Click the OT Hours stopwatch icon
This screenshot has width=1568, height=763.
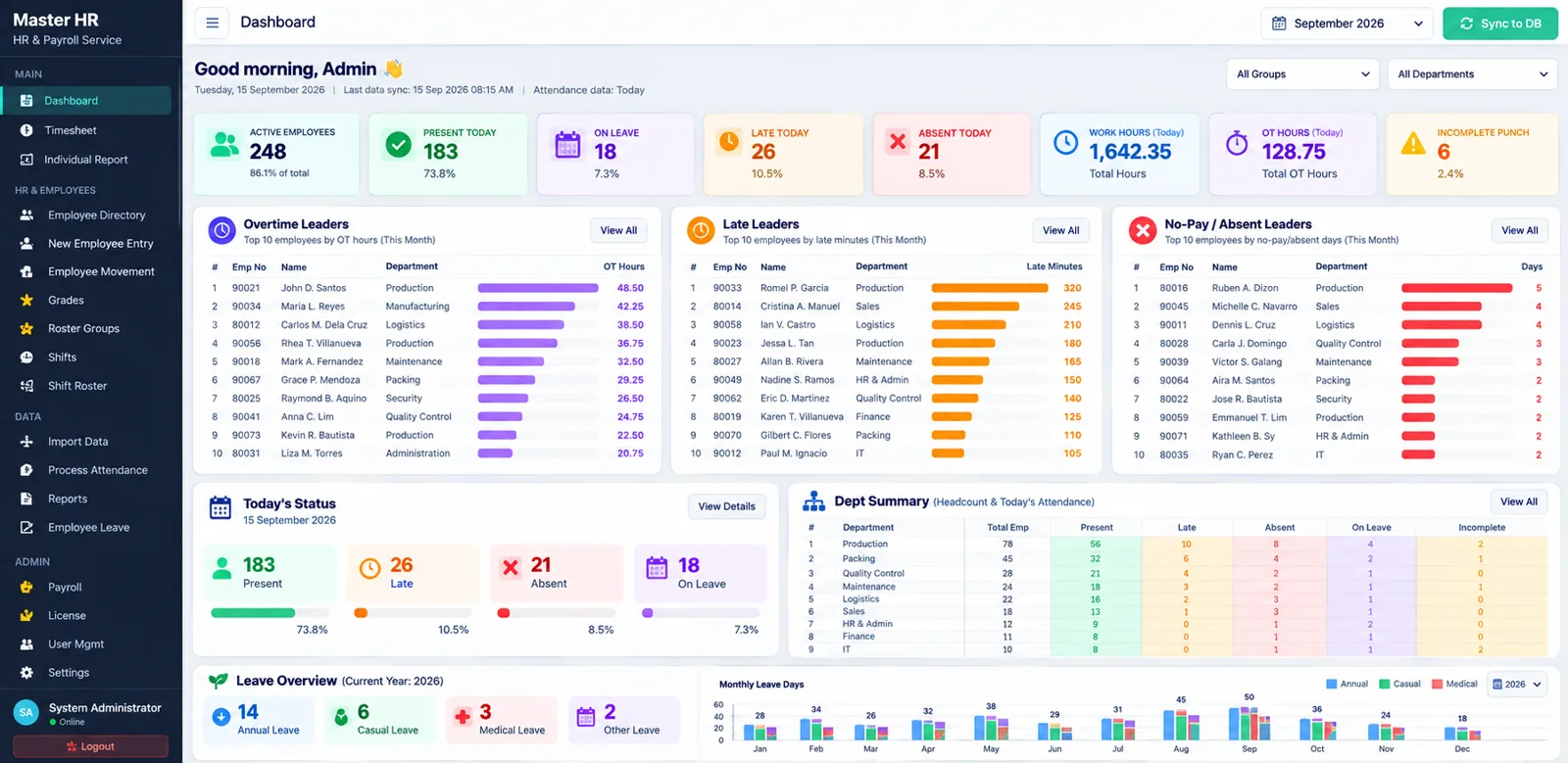point(1237,144)
